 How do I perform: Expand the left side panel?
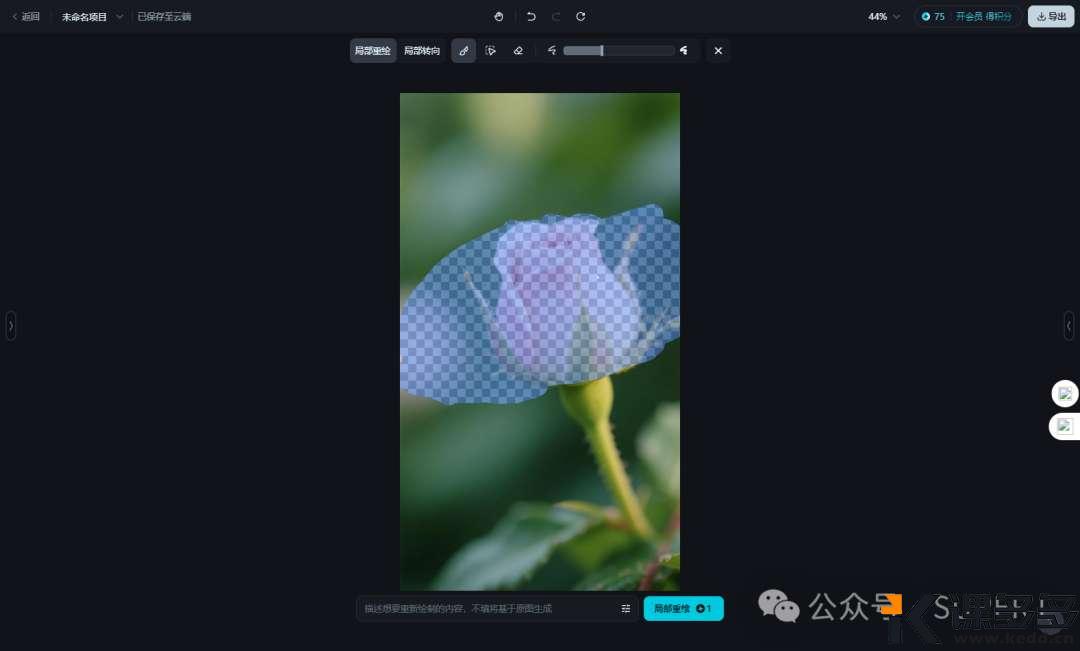pos(11,325)
